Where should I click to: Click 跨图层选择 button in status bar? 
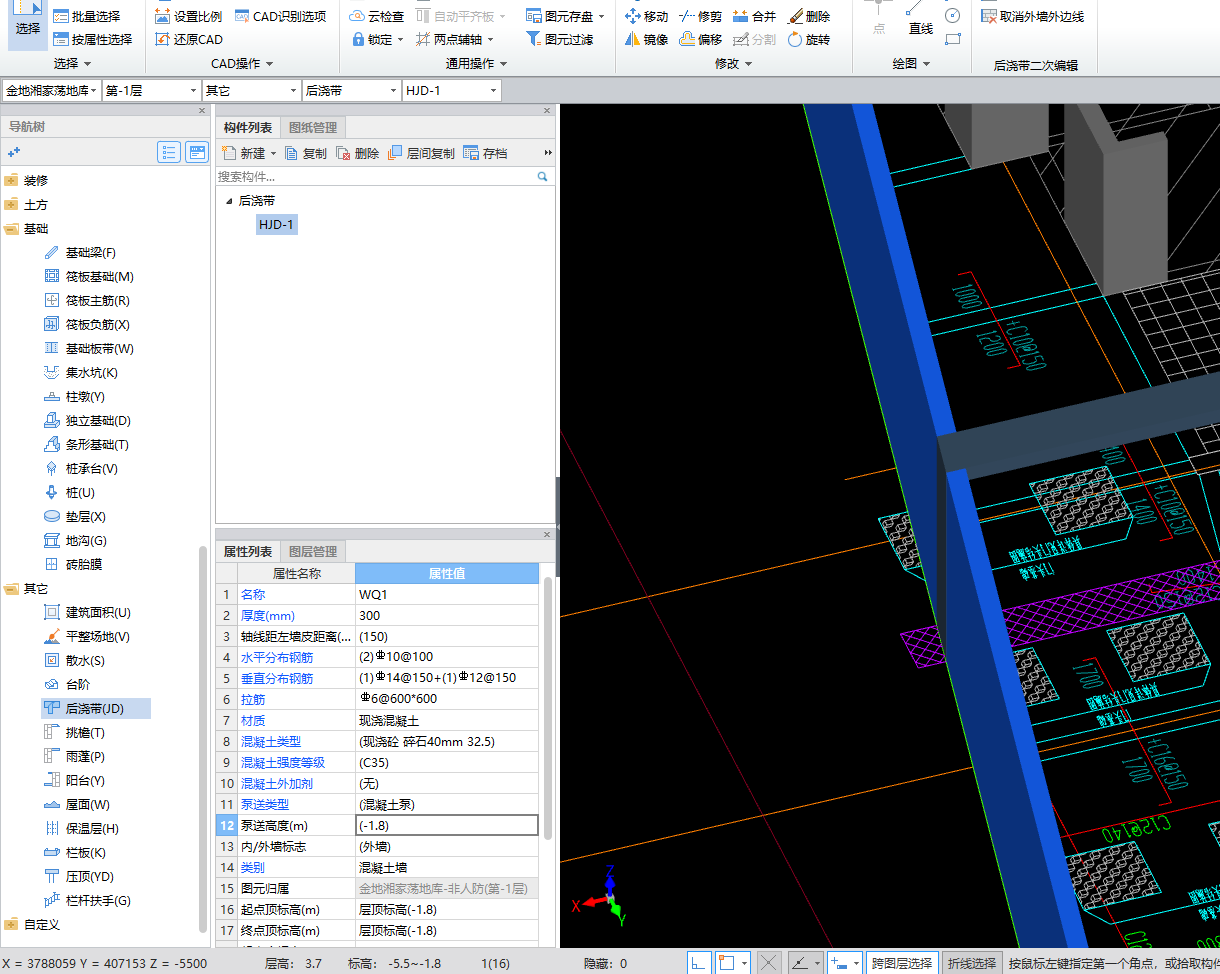point(904,963)
